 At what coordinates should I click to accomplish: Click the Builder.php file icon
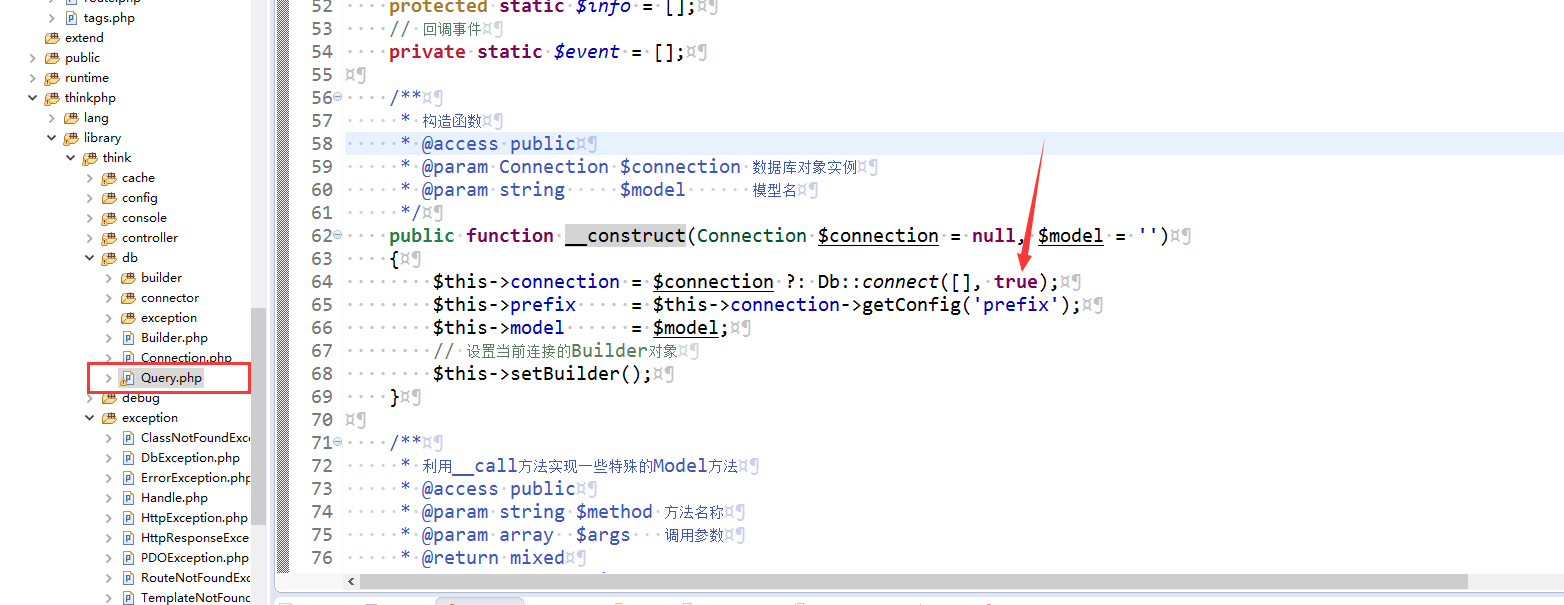coord(128,338)
